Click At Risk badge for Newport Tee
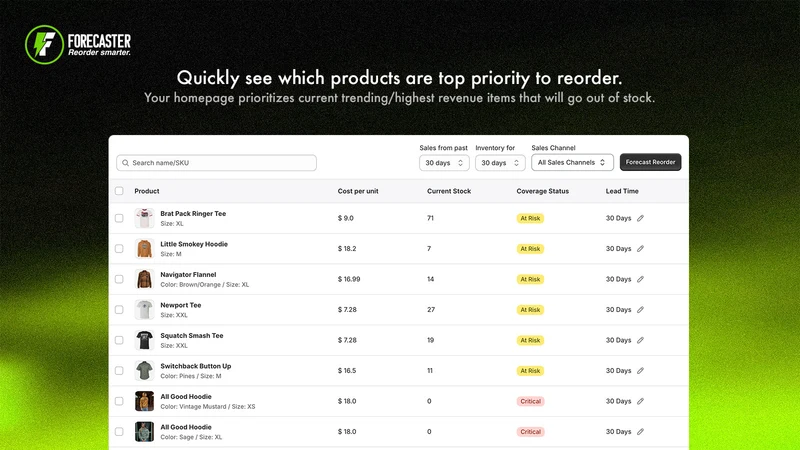The height and width of the screenshot is (450, 800). pyautogui.click(x=530, y=310)
